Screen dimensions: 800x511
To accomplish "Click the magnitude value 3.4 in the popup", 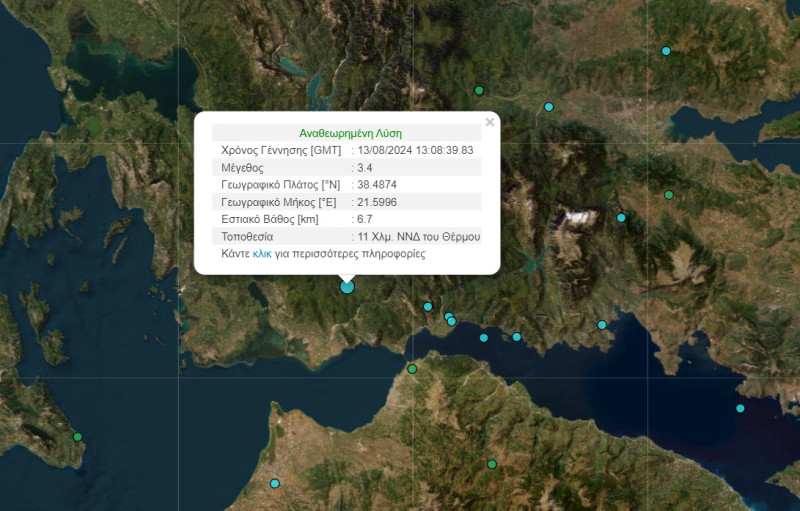I will (x=364, y=167).
